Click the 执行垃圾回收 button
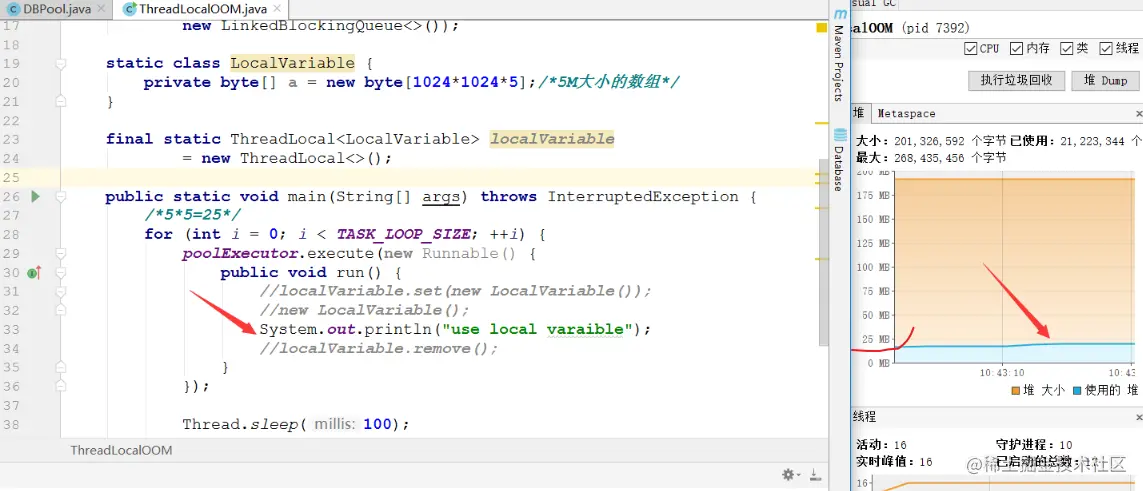This screenshot has width=1143, height=491. coord(1016,81)
